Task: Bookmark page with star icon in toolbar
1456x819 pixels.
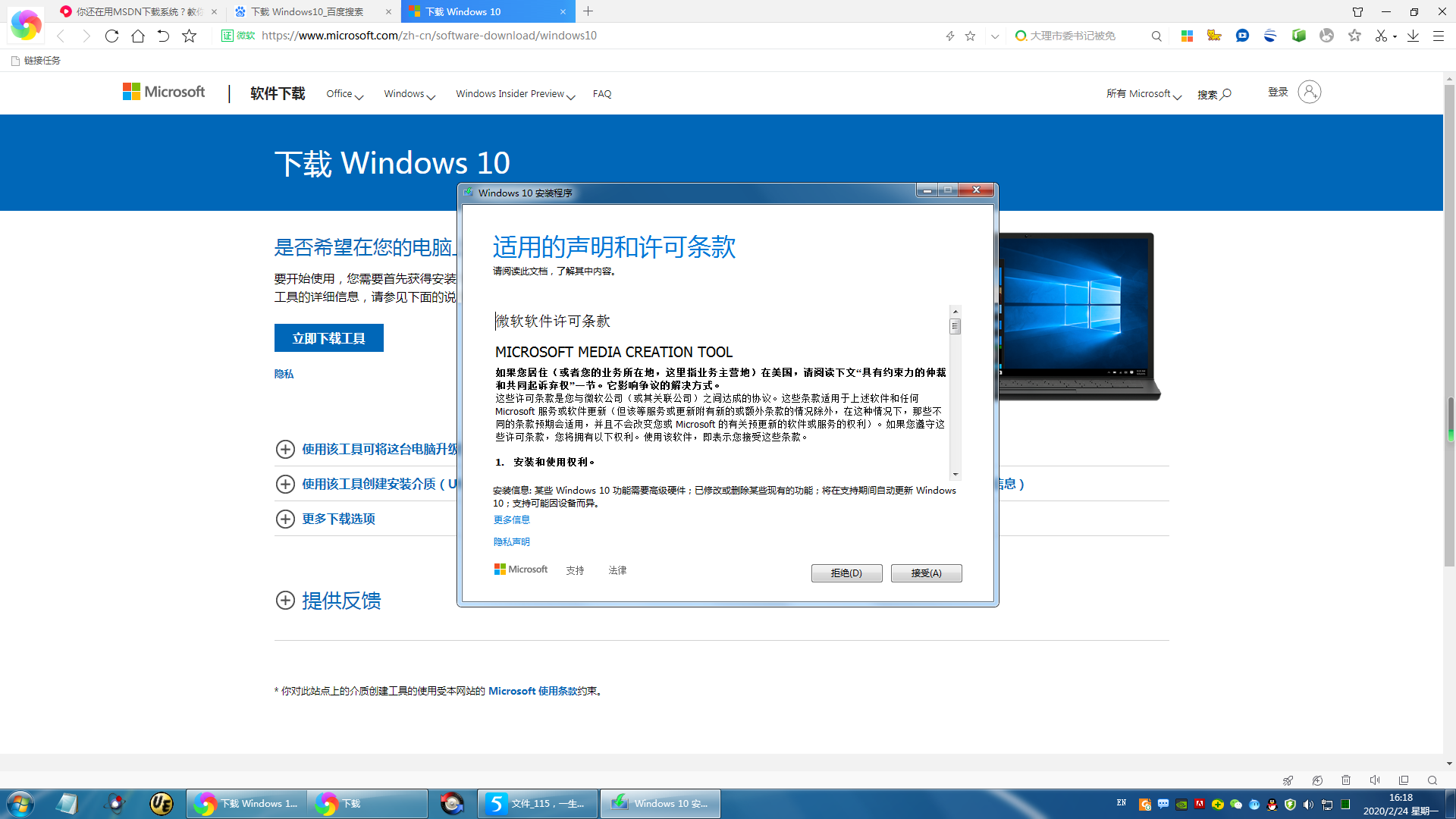Action: pos(189,36)
